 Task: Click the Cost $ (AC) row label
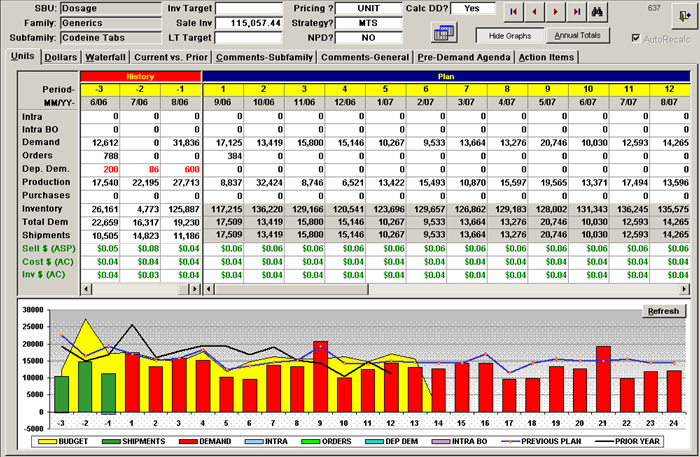pyautogui.click(x=48, y=262)
